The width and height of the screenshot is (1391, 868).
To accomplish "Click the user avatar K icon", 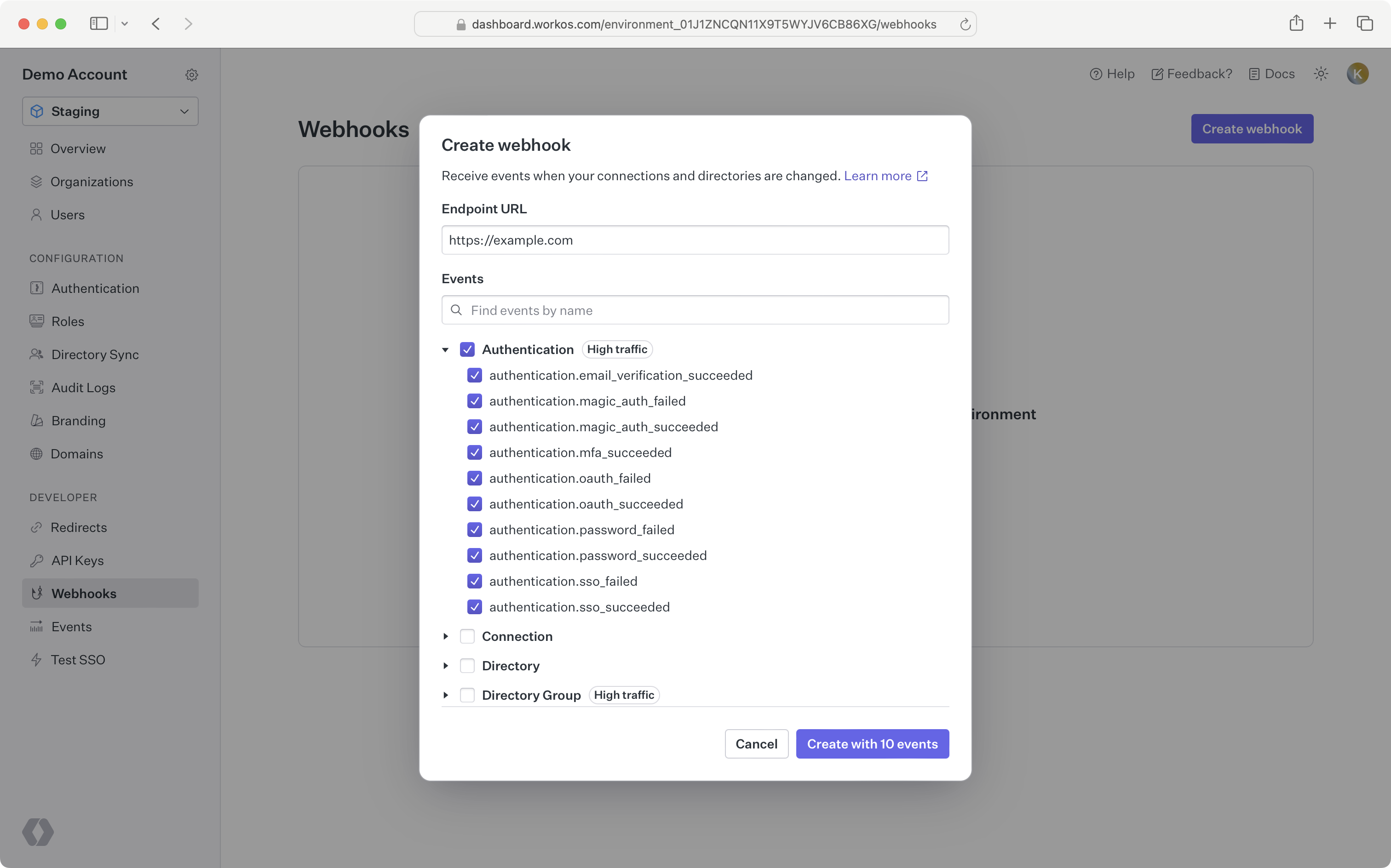I will (1357, 74).
